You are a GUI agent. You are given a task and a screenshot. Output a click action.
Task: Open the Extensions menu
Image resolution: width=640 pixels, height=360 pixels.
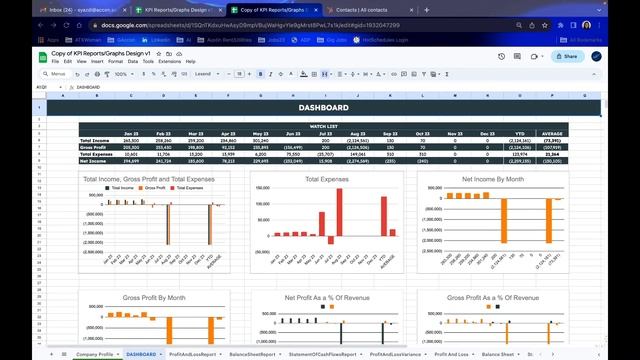pyautogui.click(x=169, y=62)
